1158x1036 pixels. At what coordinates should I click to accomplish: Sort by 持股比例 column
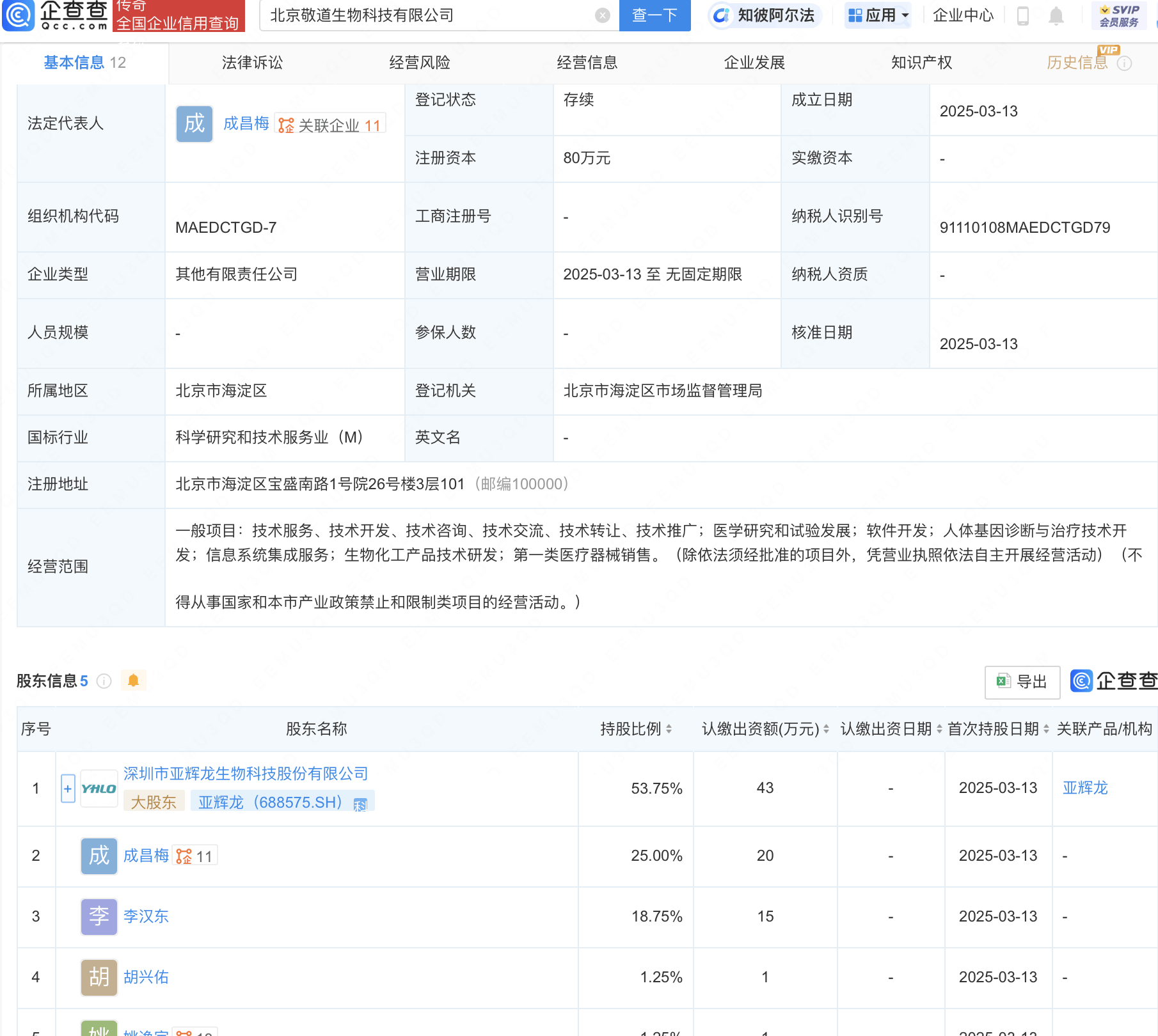point(669,728)
